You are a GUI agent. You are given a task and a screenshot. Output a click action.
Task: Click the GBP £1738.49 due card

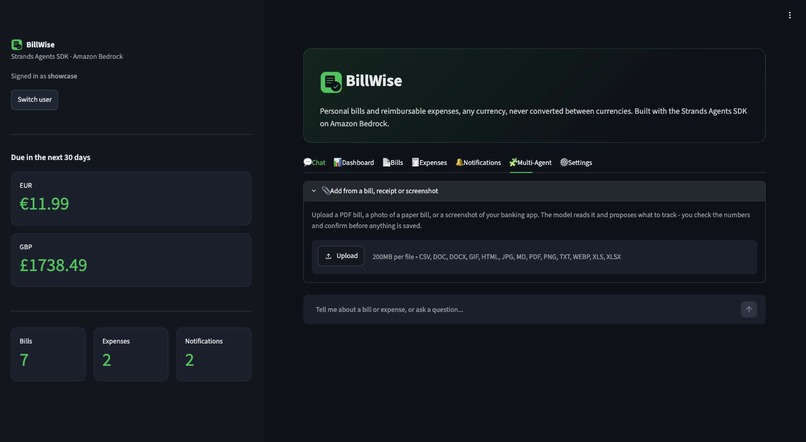coord(131,260)
